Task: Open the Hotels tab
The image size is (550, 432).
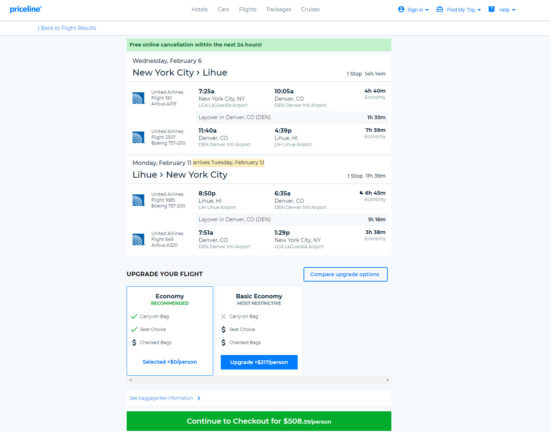Action: 200,9
